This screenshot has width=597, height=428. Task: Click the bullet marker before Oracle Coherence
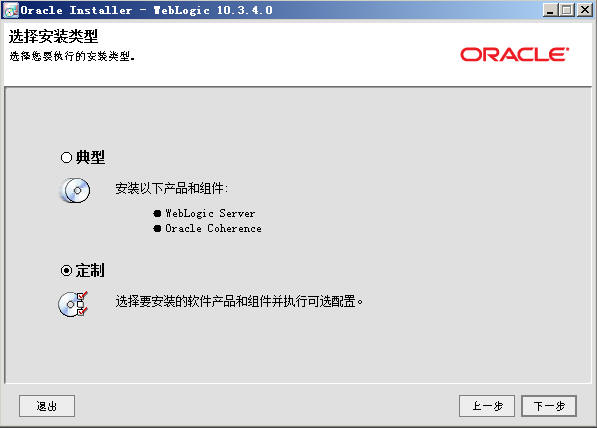pyautogui.click(x=157, y=228)
